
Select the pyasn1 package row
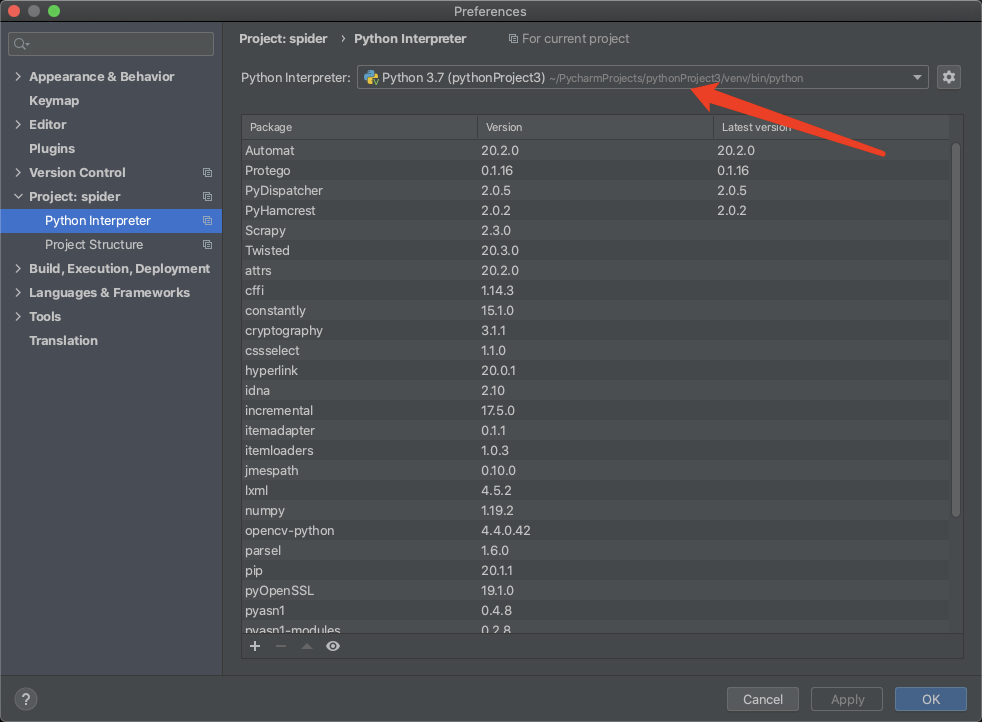(x=596, y=611)
